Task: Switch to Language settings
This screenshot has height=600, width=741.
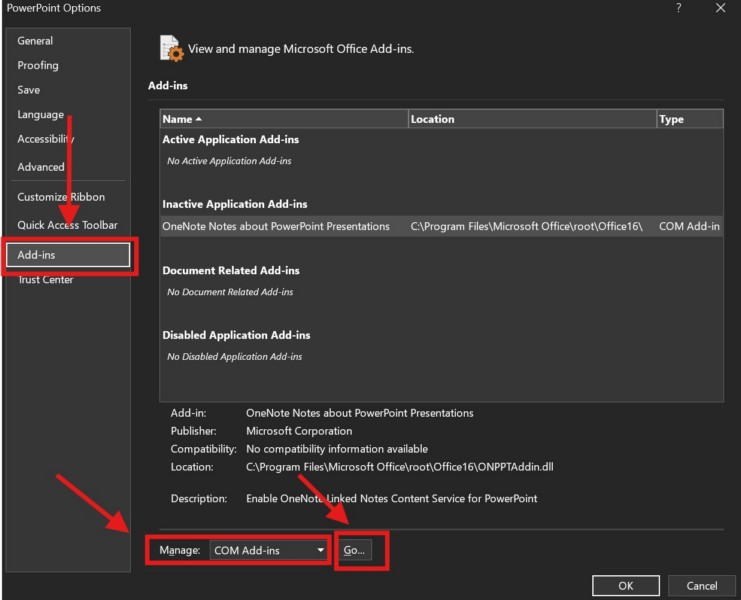Action: [40, 115]
